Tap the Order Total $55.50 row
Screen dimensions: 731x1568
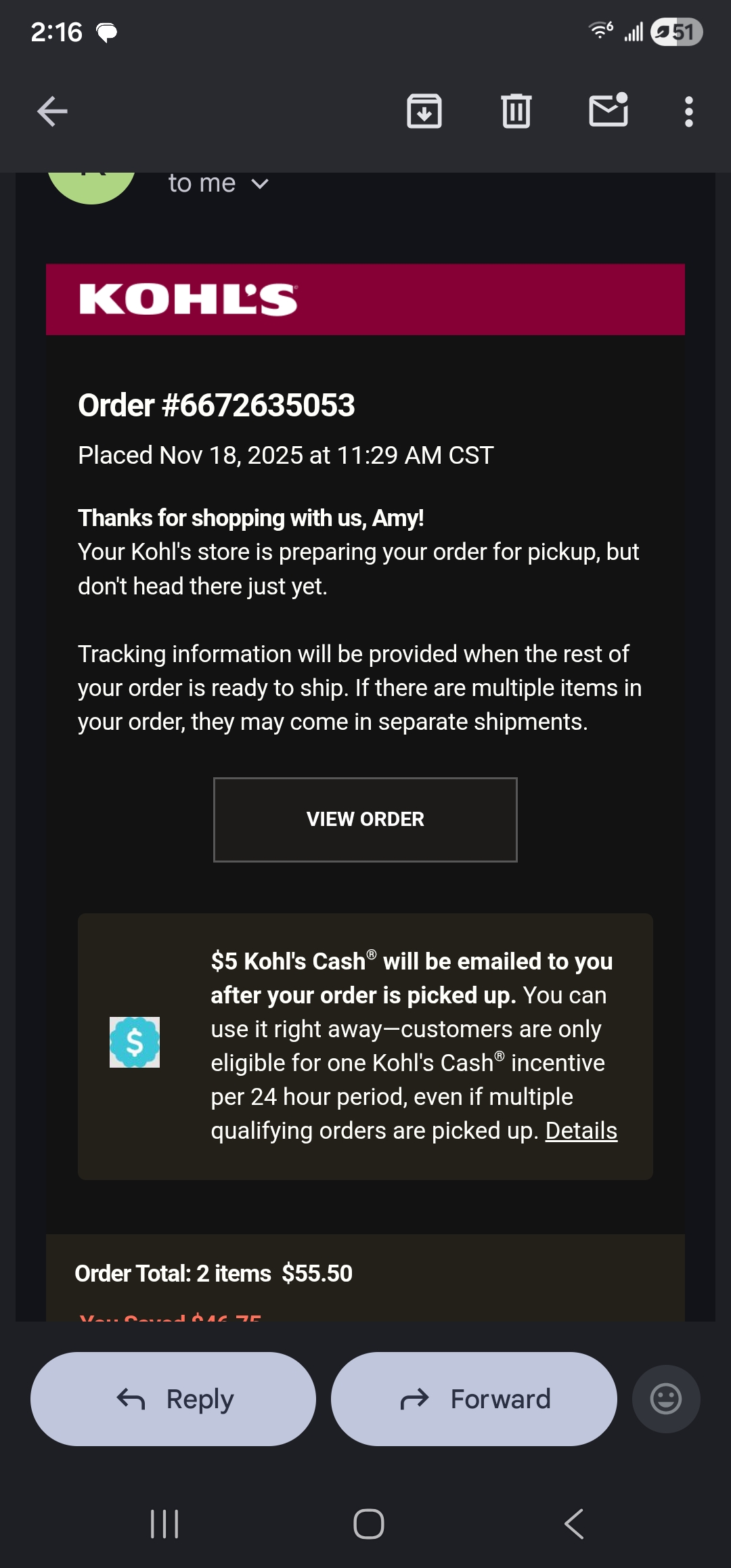pyautogui.click(x=365, y=1273)
